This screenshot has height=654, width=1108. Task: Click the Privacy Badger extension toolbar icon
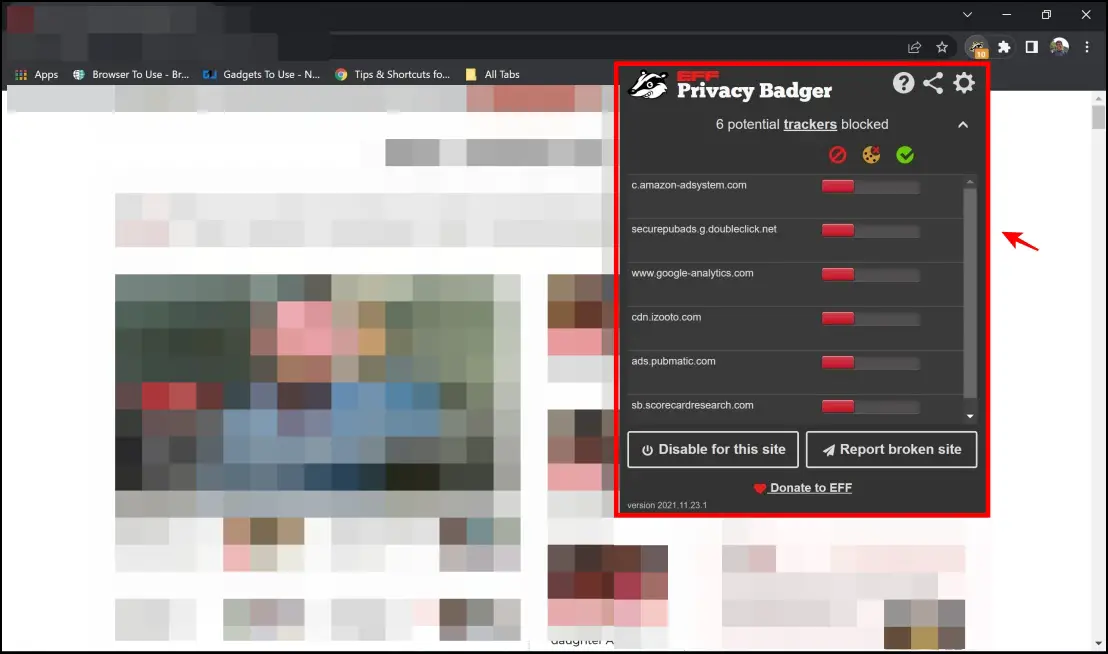pyautogui.click(x=977, y=47)
